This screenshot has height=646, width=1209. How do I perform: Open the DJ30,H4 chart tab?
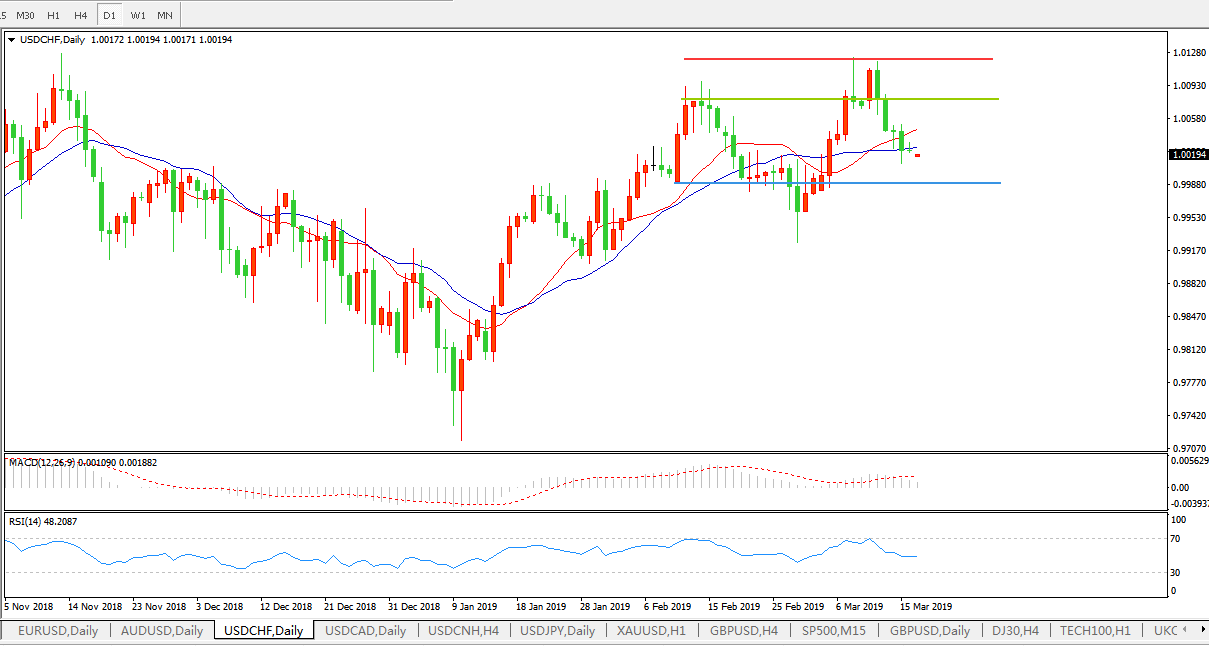click(1015, 631)
